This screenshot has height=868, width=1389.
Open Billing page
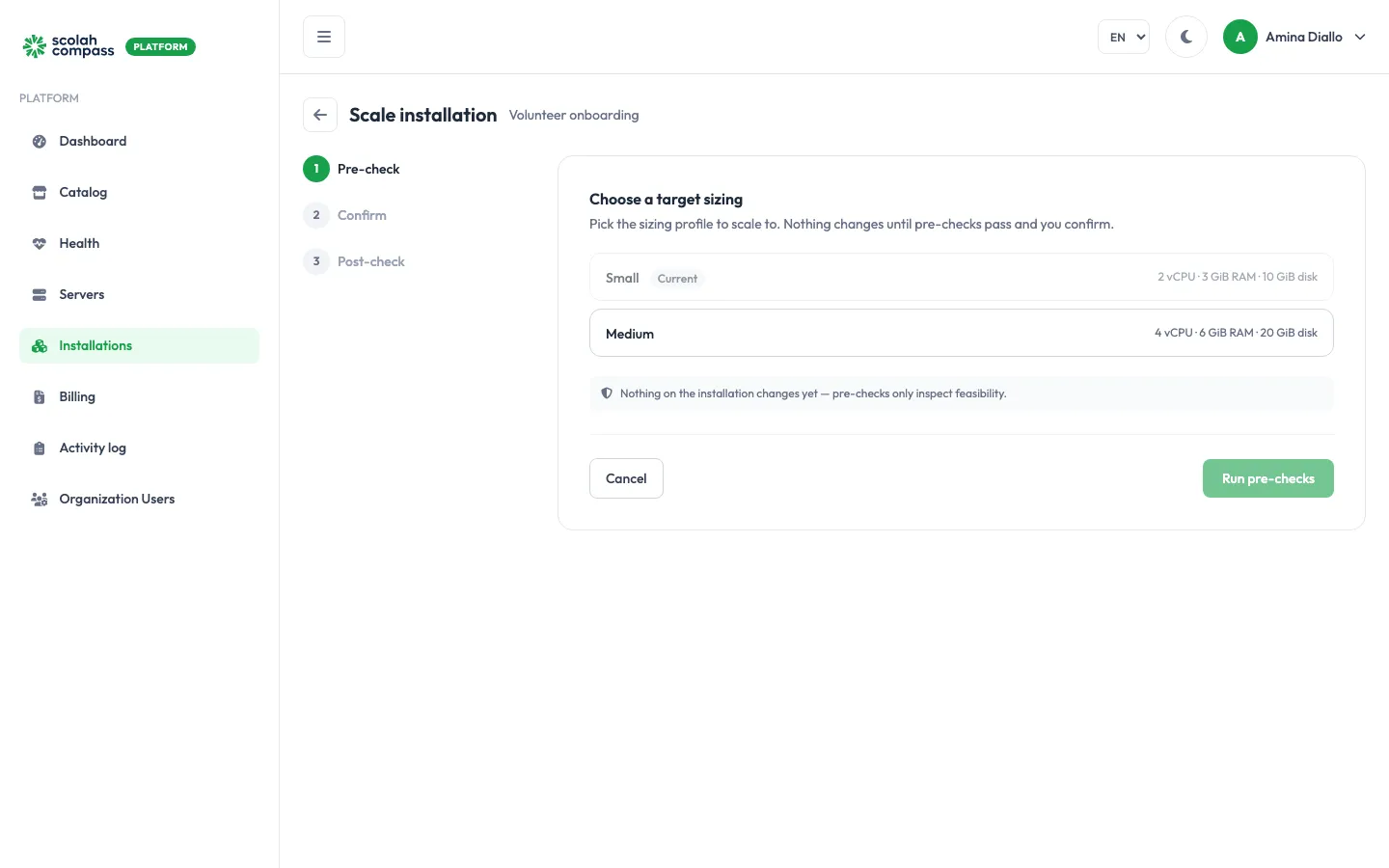click(139, 397)
